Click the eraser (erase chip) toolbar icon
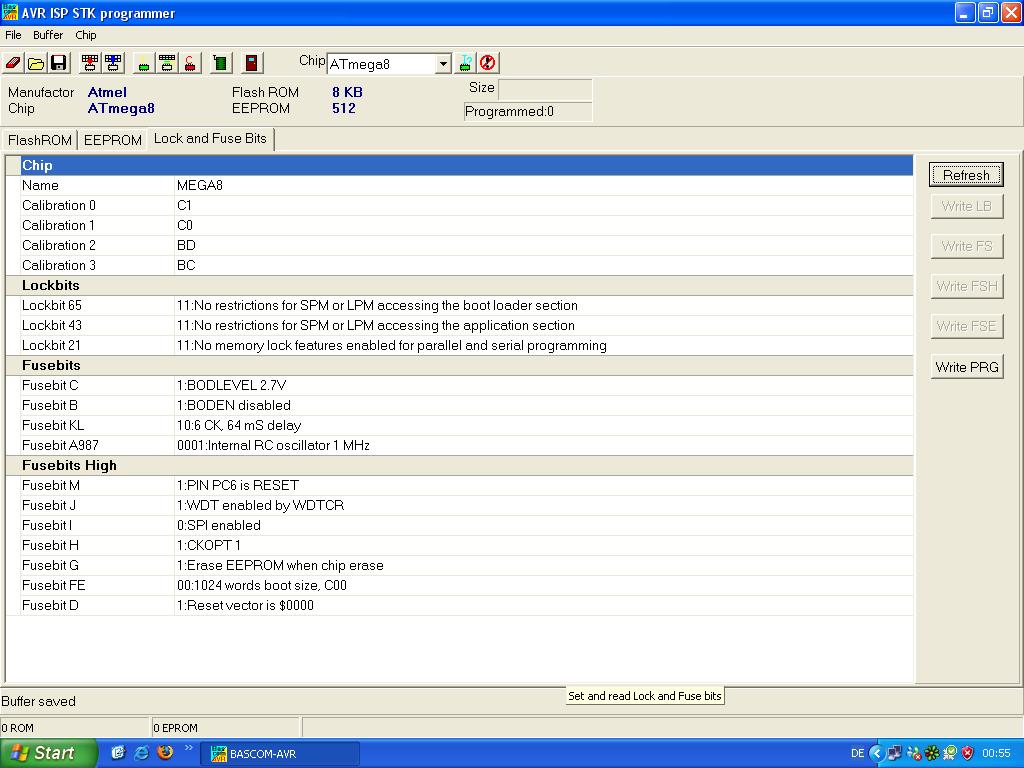The height and width of the screenshot is (768, 1024). coord(13,63)
